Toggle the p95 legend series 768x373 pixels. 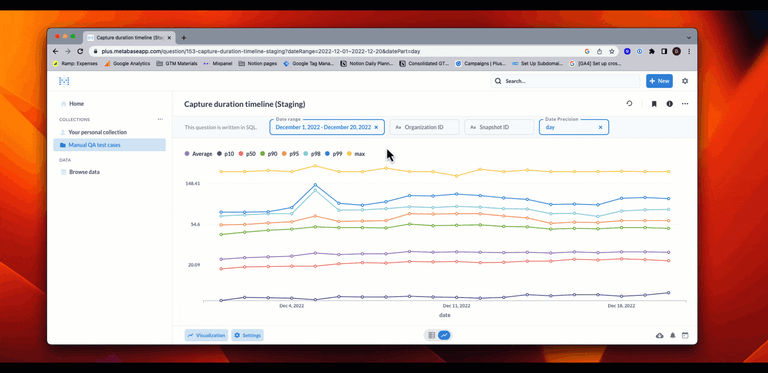[290, 154]
